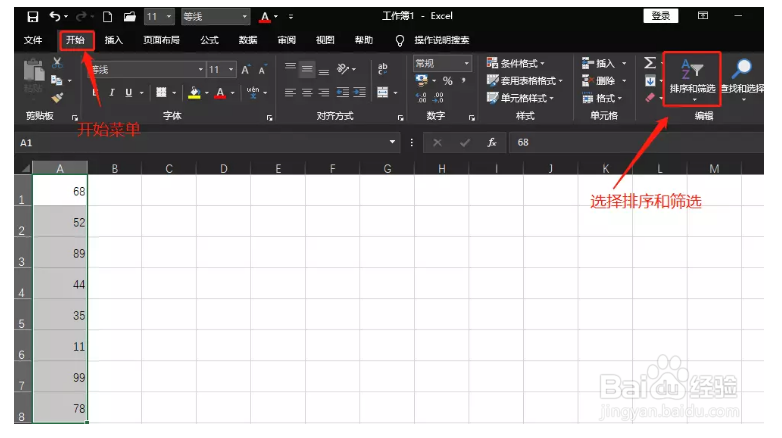Open 条件格式 conditional formatting menu

pyautogui.click(x=516, y=63)
